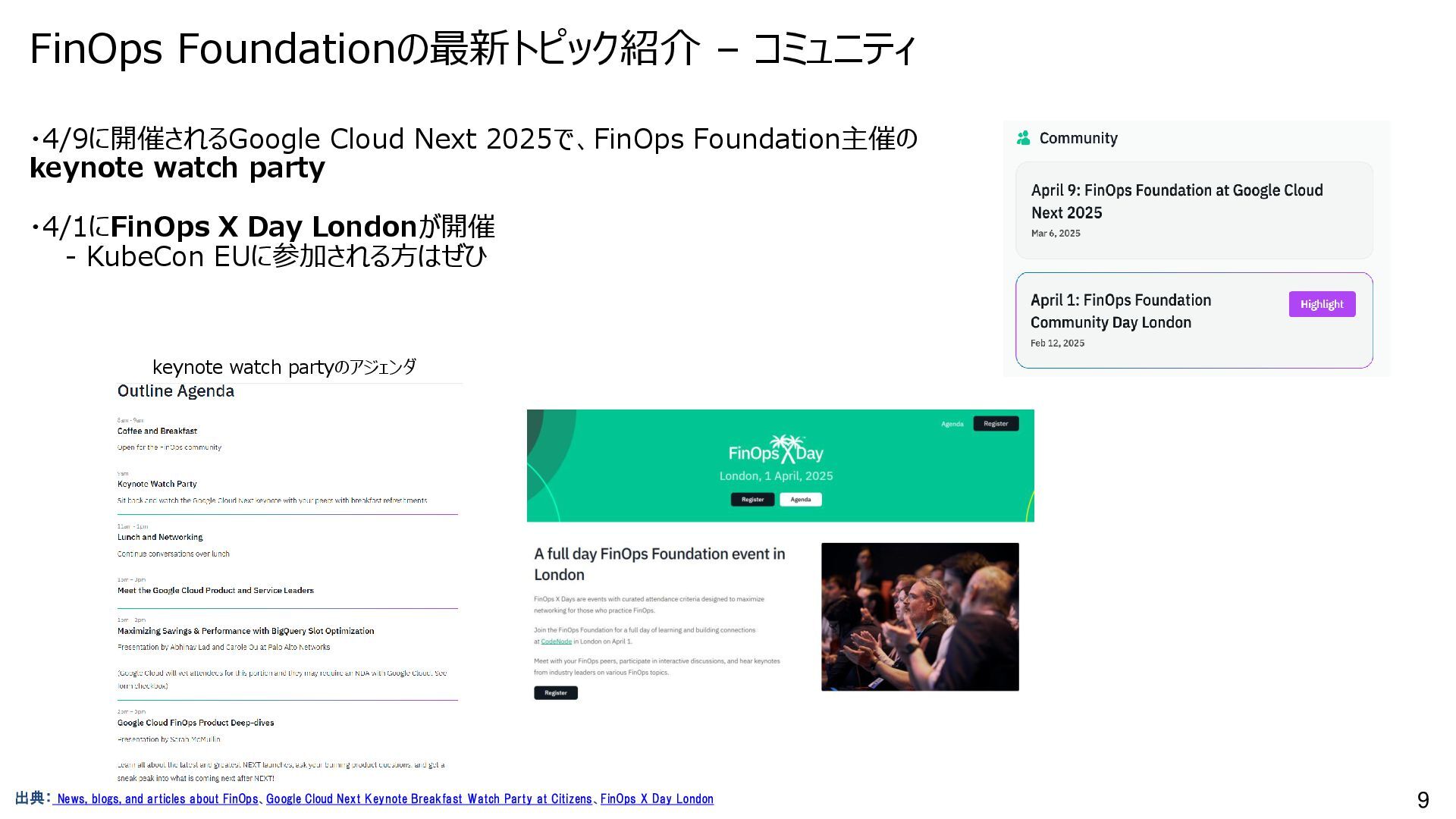Click the slide title about FinOps Foundation
Image resolution: width=1456 pixels, height=819 pixels.
pos(472,49)
